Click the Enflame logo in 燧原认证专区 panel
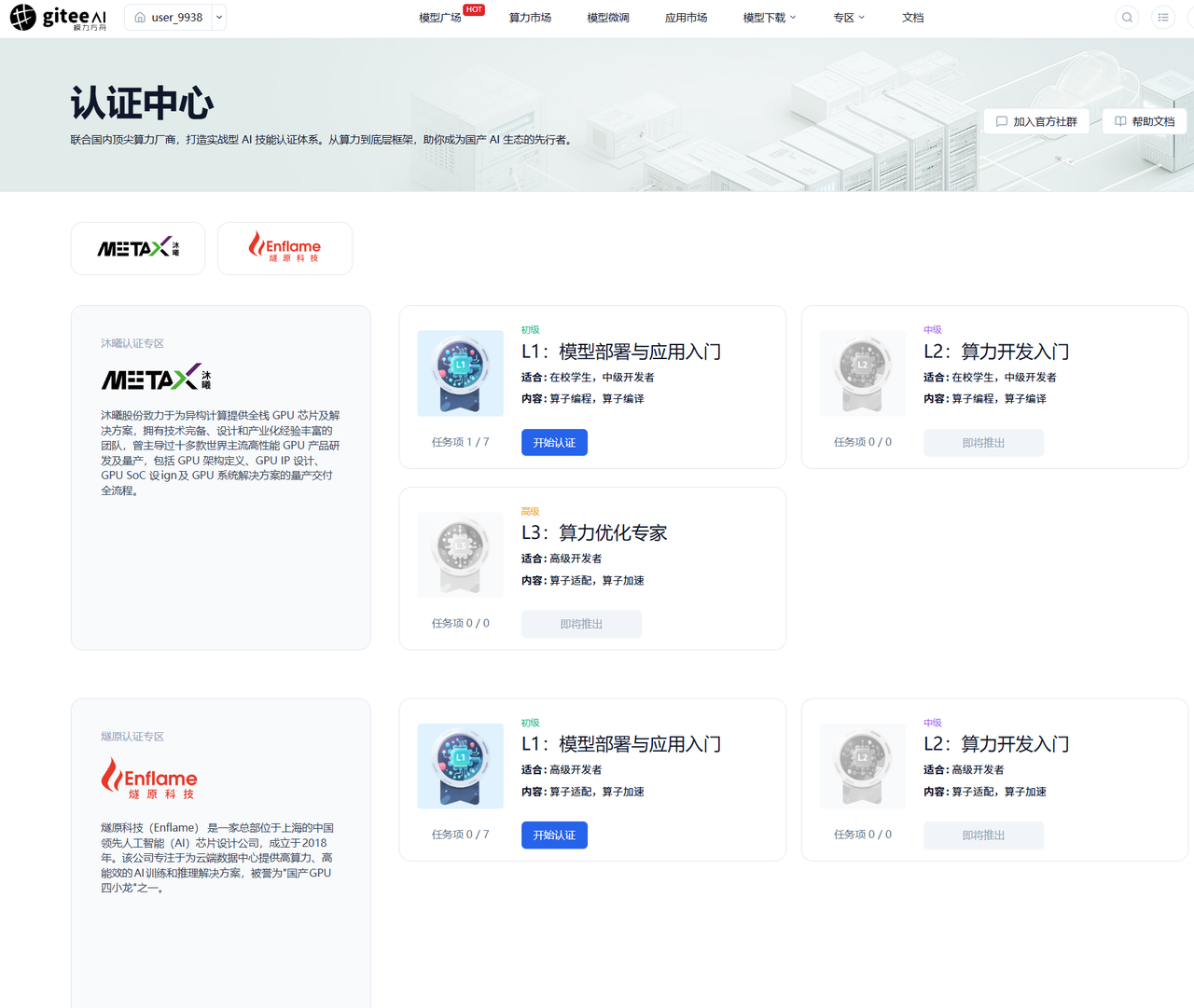This screenshot has height=1008, width=1194. (149, 779)
